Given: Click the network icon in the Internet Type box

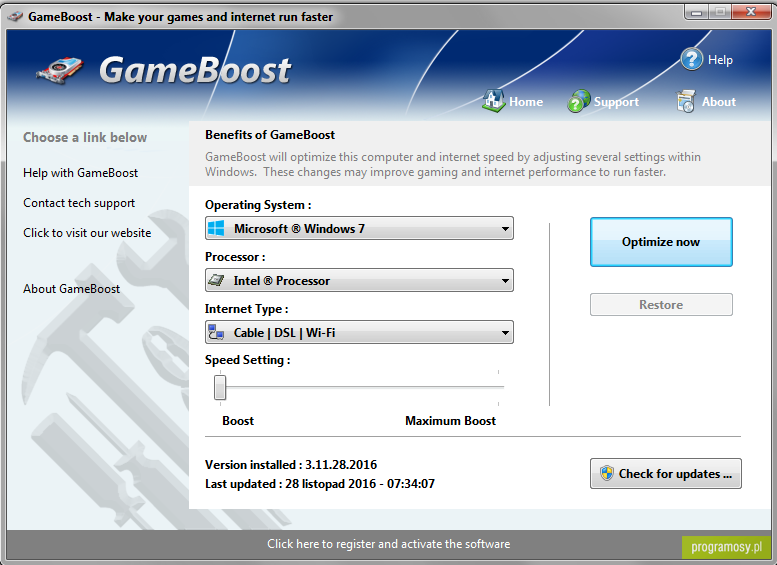Looking at the screenshot, I should pyautogui.click(x=216, y=333).
